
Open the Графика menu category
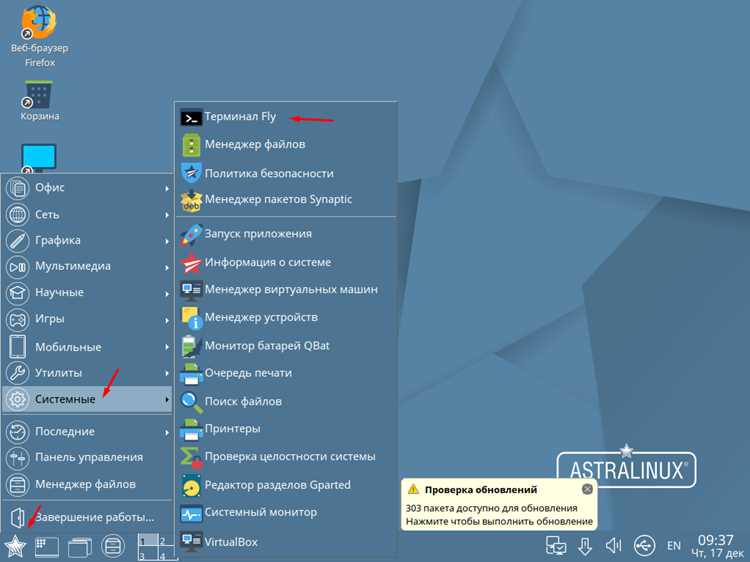[x=87, y=240]
